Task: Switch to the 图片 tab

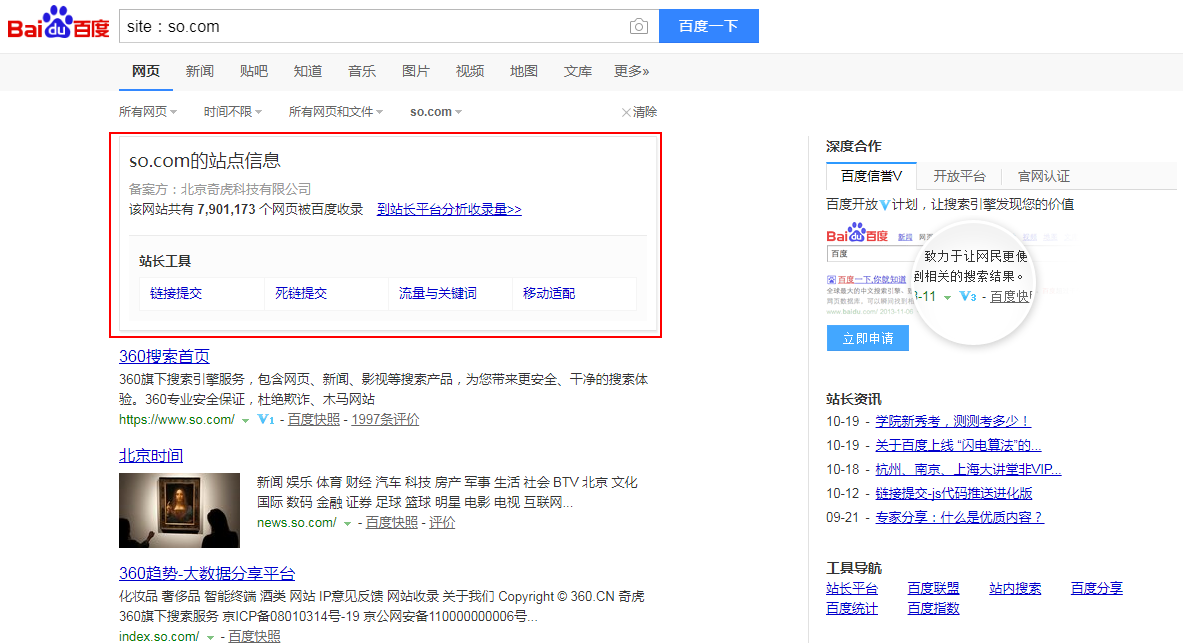Action: click(x=416, y=71)
